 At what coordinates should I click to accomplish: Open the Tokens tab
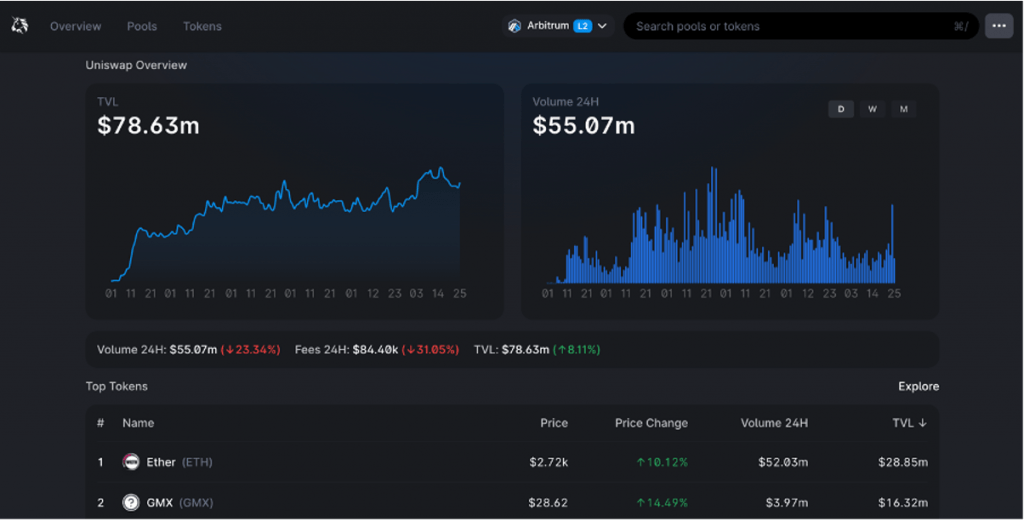point(202,26)
